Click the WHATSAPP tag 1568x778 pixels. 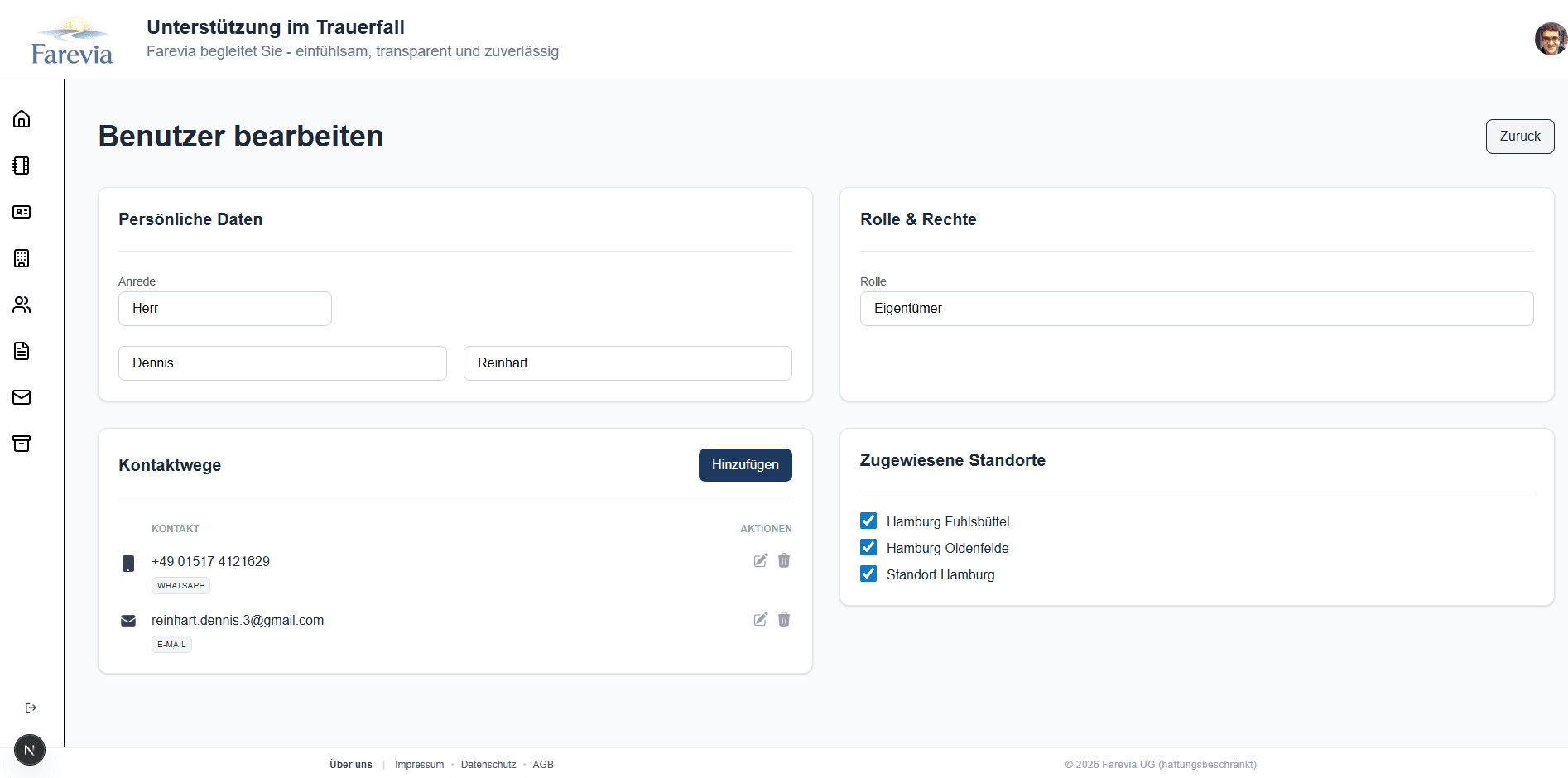click(180, 586)
